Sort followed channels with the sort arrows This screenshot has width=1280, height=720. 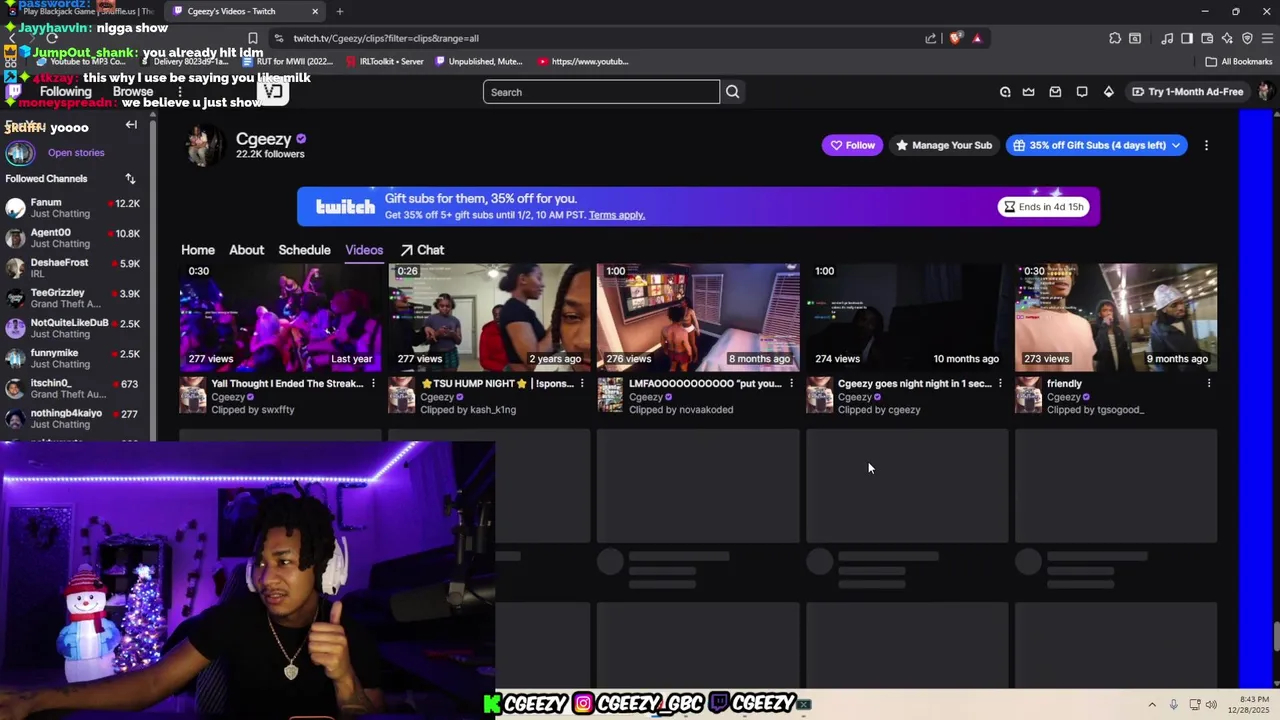pyautogui.click(x=130, y=178)
